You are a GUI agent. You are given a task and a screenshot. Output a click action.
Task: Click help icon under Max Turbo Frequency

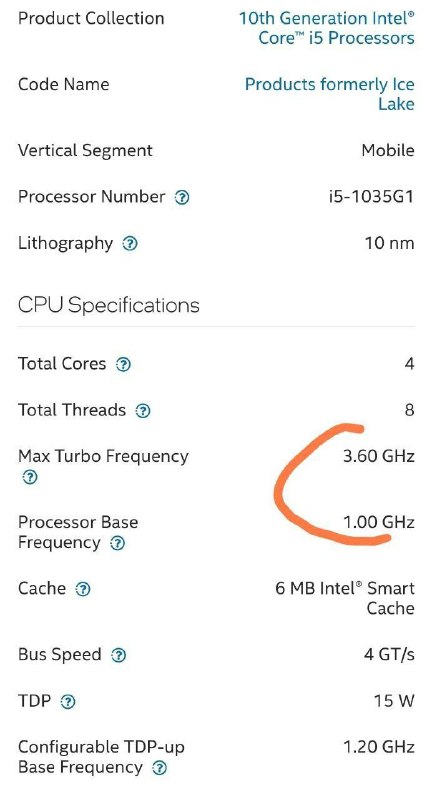pos(30,478)
